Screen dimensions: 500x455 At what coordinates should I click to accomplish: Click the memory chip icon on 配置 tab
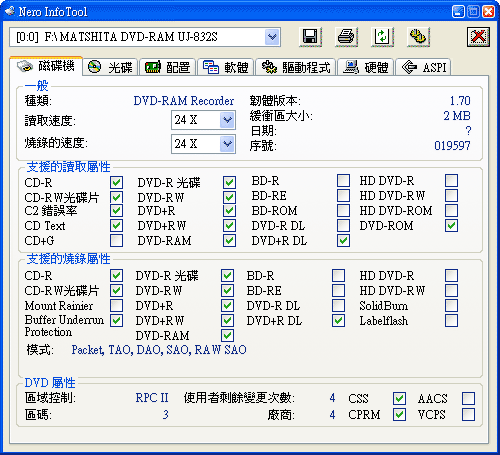[x=153, y=67]
